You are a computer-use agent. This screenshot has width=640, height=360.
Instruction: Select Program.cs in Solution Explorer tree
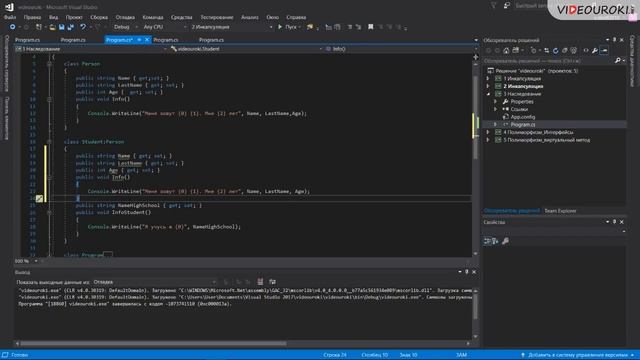[522, 124]
